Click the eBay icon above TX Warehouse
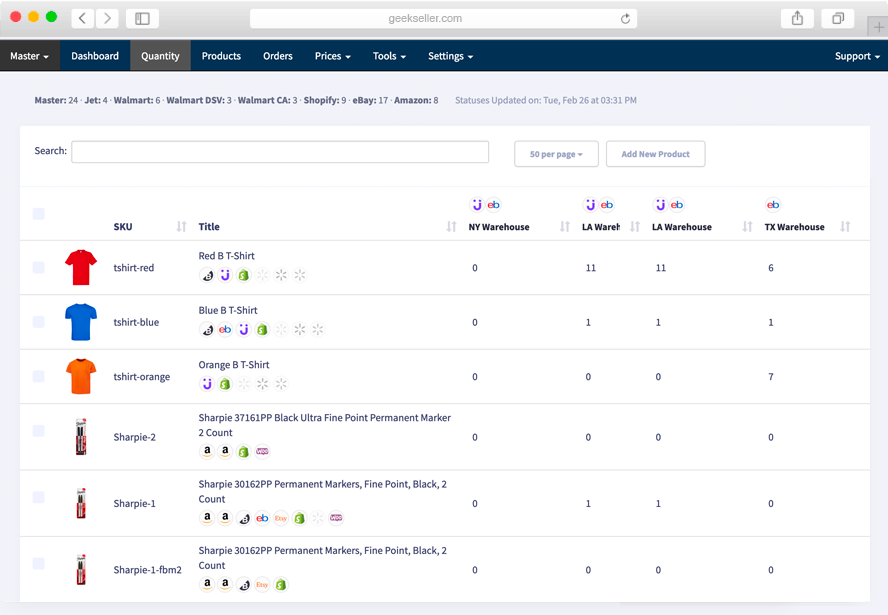This screenshot has height=615, width=888. (x=773, y=205)
